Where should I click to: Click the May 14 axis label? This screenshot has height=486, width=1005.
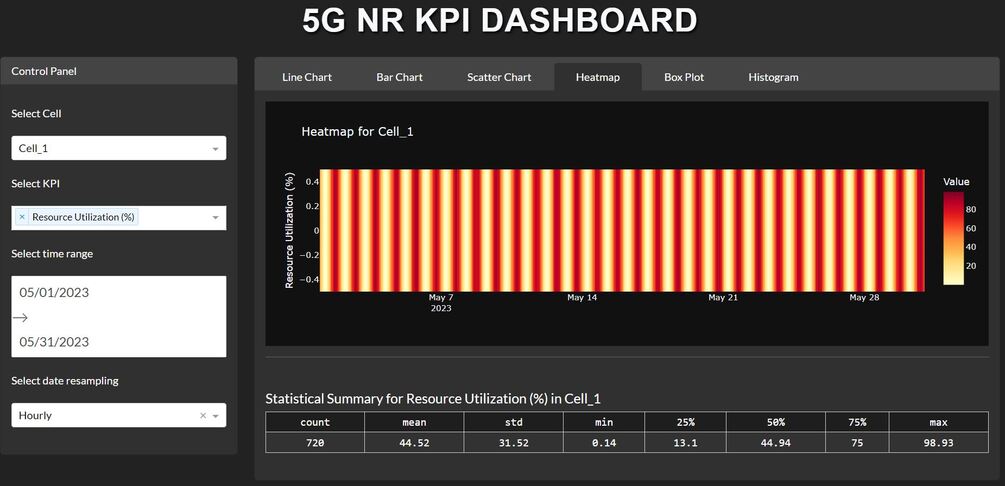point(582,297)
